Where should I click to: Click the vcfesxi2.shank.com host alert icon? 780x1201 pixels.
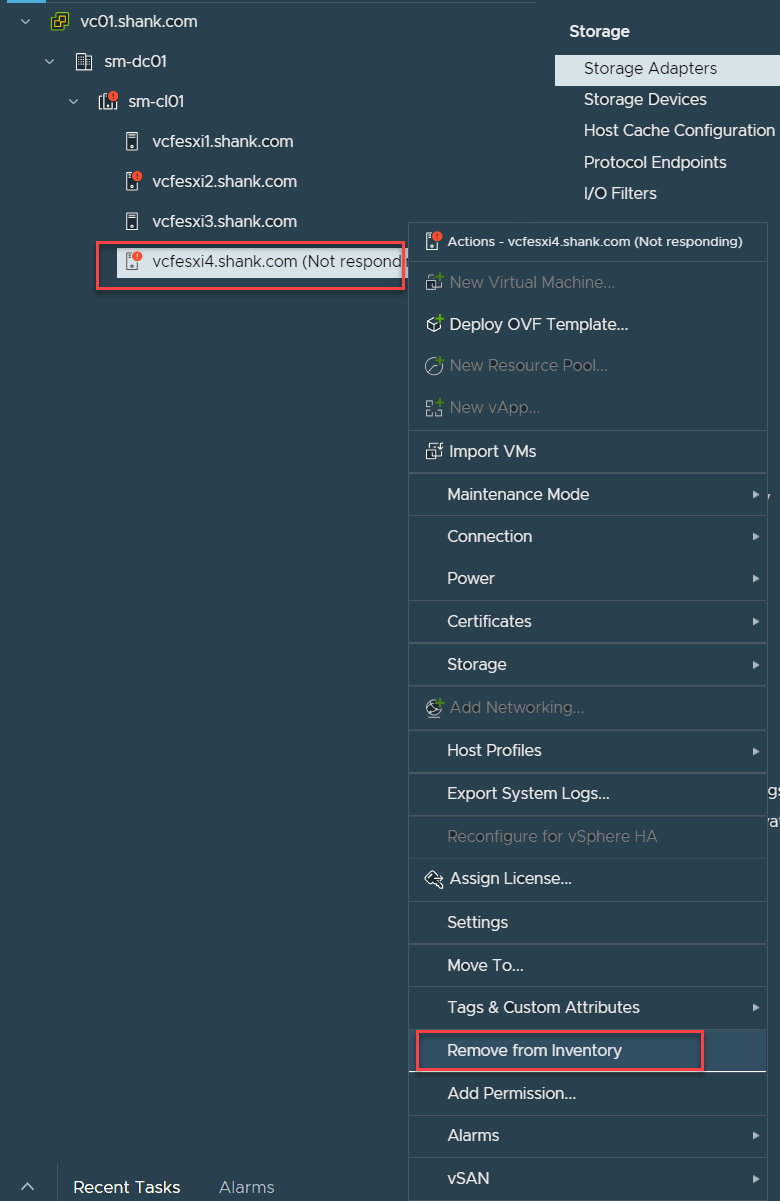coord(133,181)
